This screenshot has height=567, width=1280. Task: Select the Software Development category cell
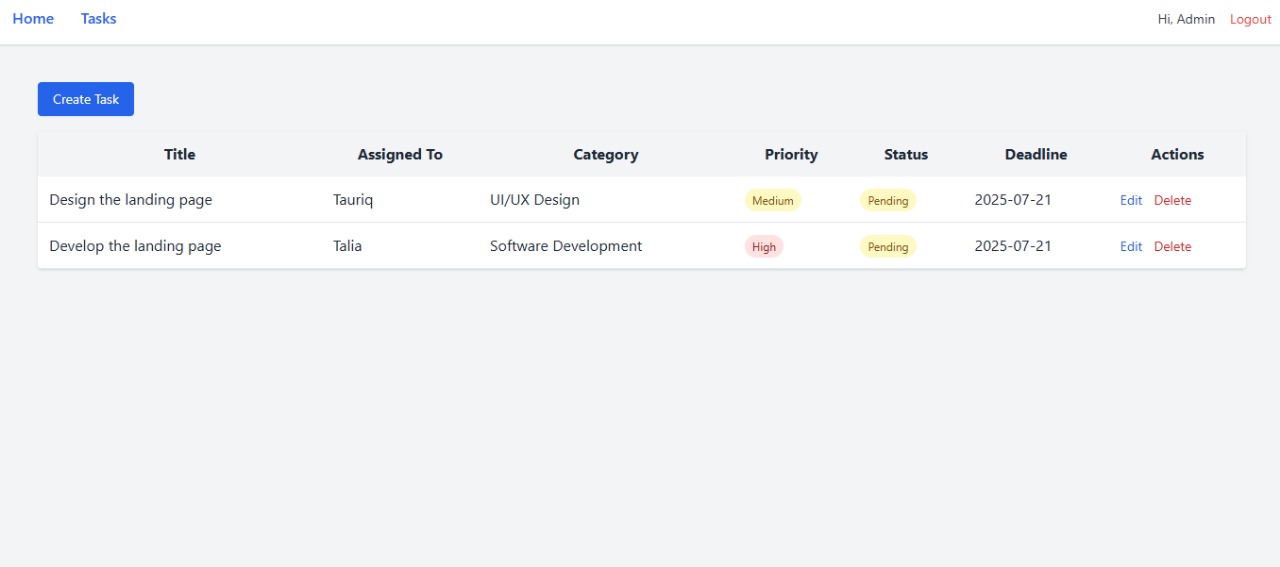[566, 246]
